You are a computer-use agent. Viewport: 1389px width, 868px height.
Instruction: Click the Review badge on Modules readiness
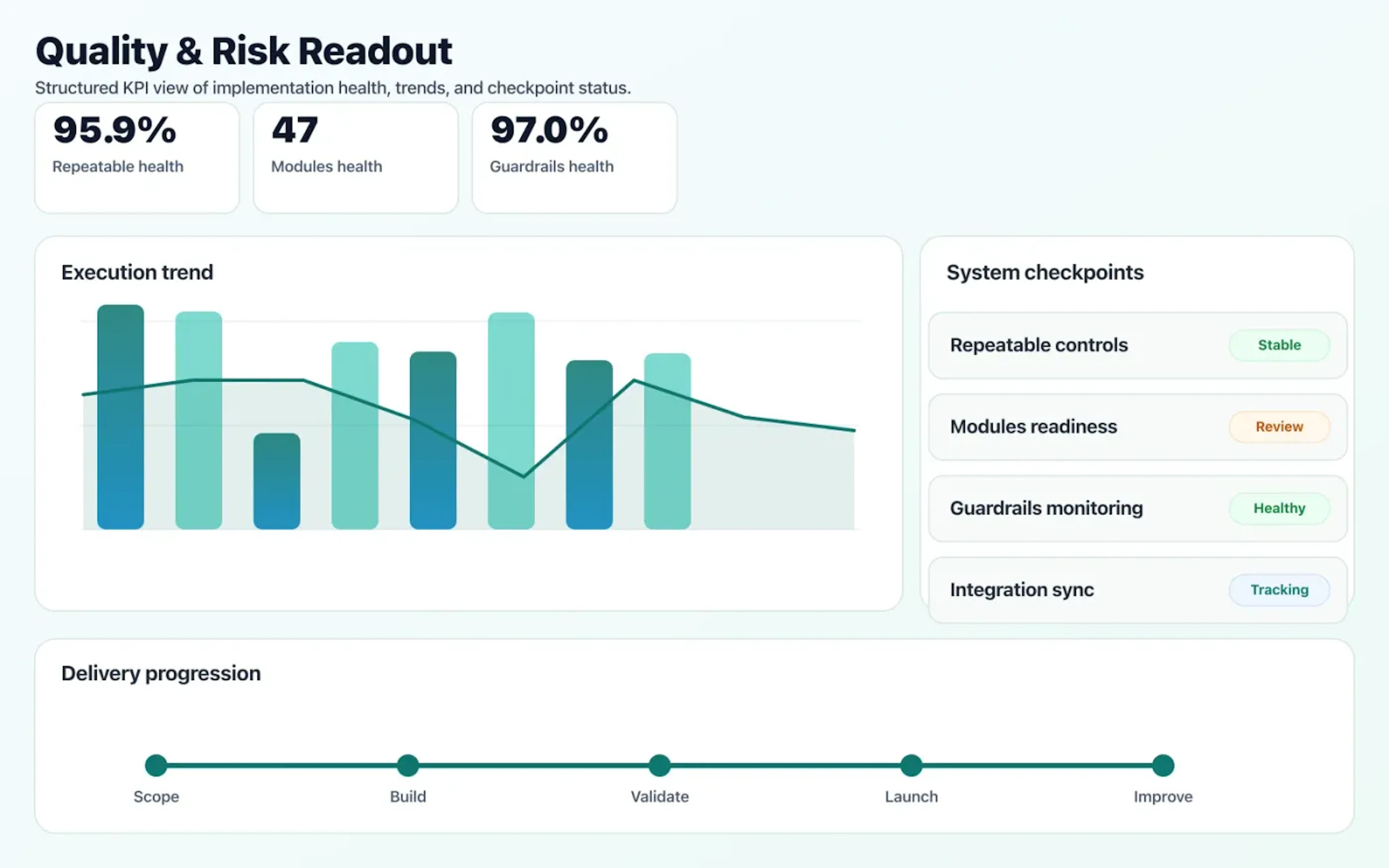(x=1279, y=426)
